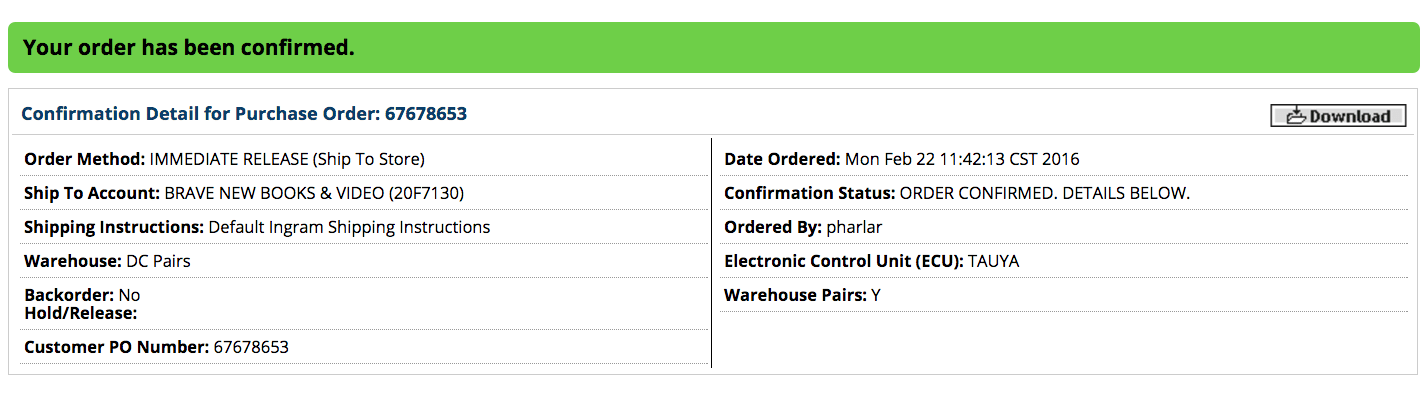Click the vertical divider between detail columns
The image size is (1427, 405).
[711, 253]
